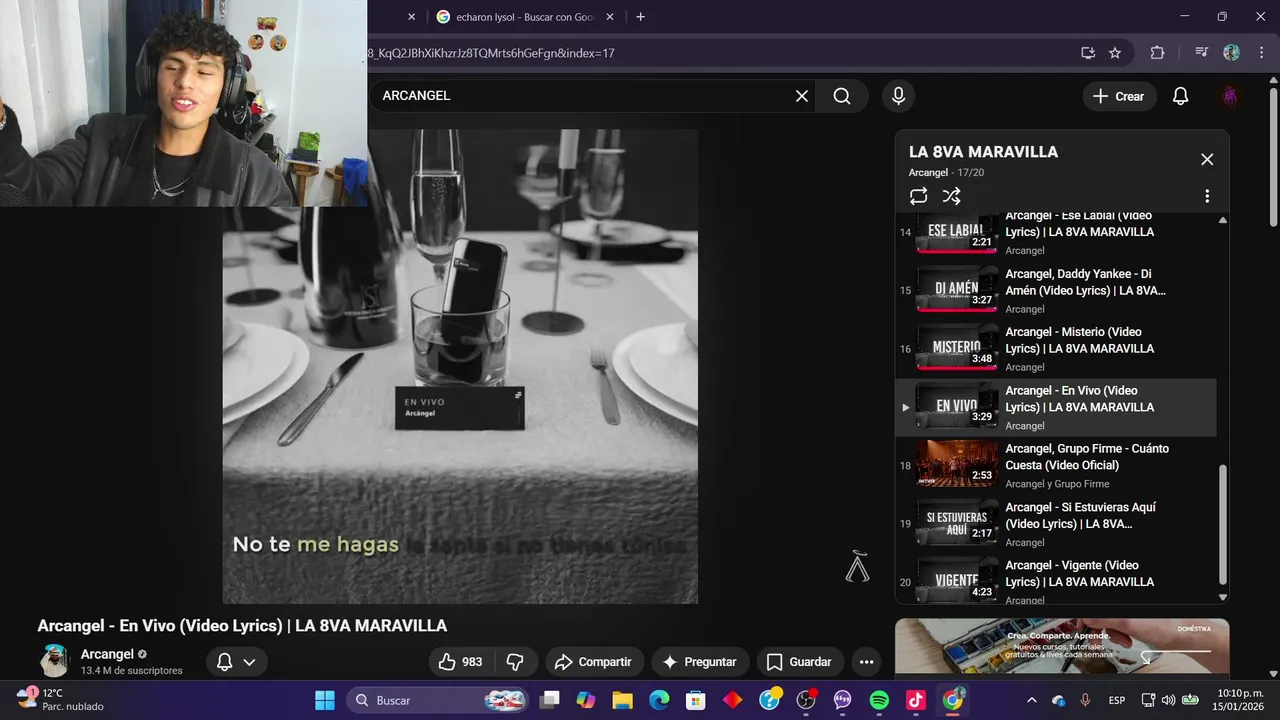Toggle playlist shuffle

pos(951,196)
